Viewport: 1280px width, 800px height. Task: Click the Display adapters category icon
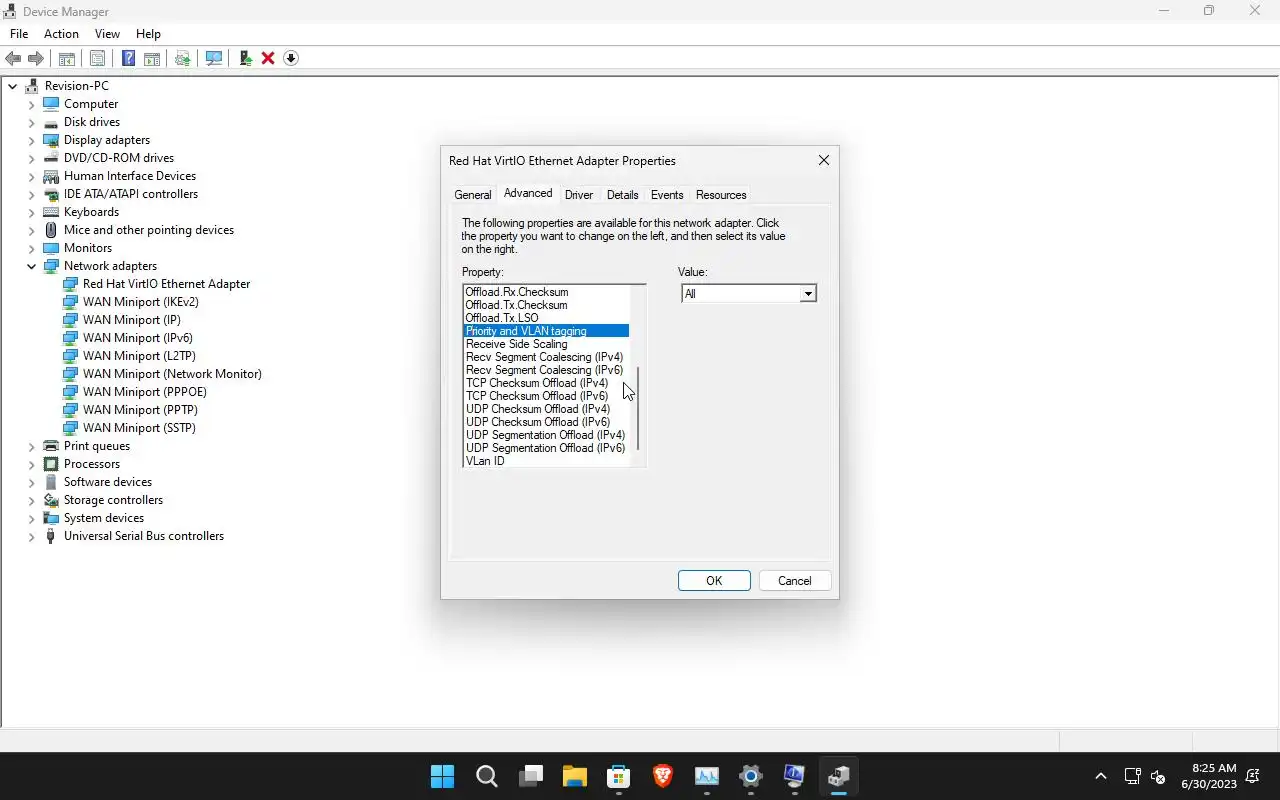coord(51,140)
